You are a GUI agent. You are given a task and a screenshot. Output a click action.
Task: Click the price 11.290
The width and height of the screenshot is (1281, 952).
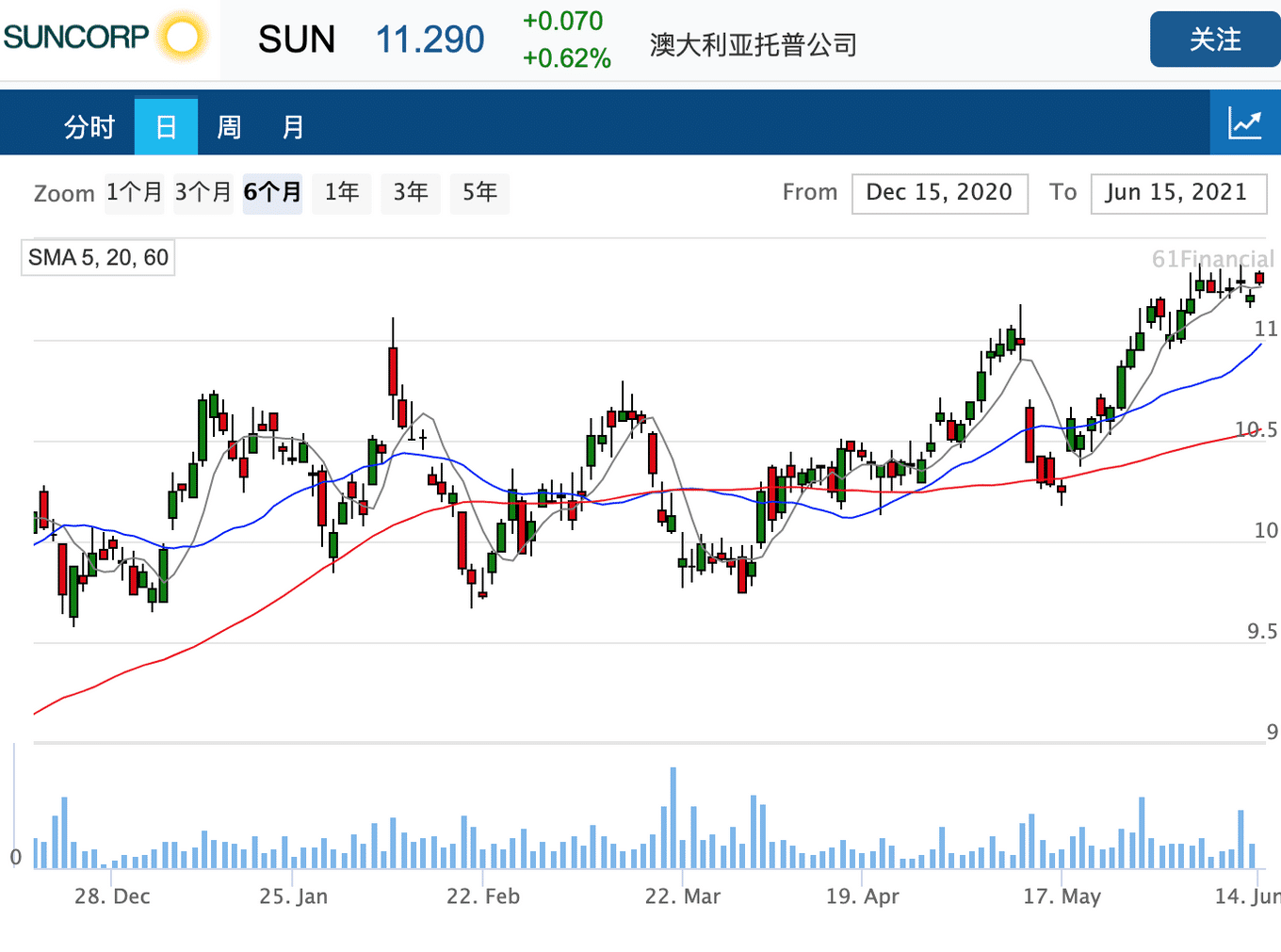pyautogui.click(x=430, y=40)
